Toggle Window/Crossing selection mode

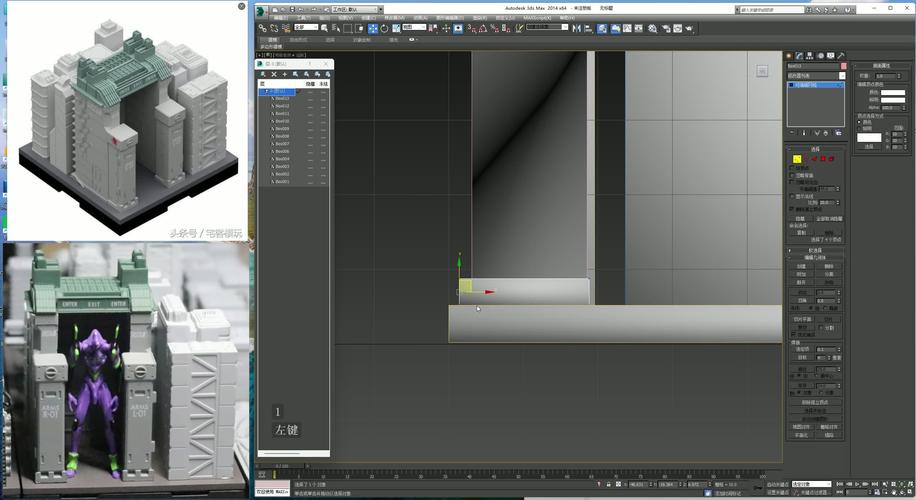click(359, 28)
